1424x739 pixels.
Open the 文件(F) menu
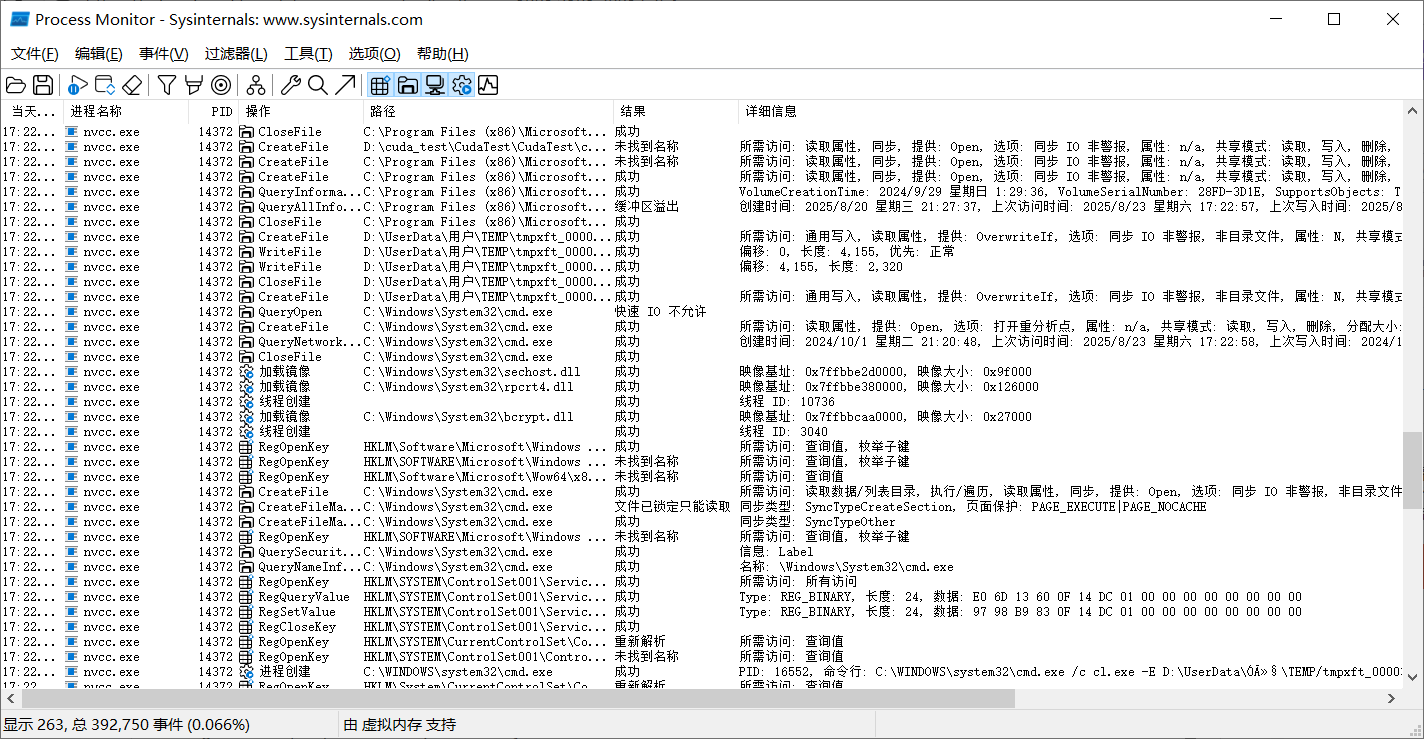35,54
